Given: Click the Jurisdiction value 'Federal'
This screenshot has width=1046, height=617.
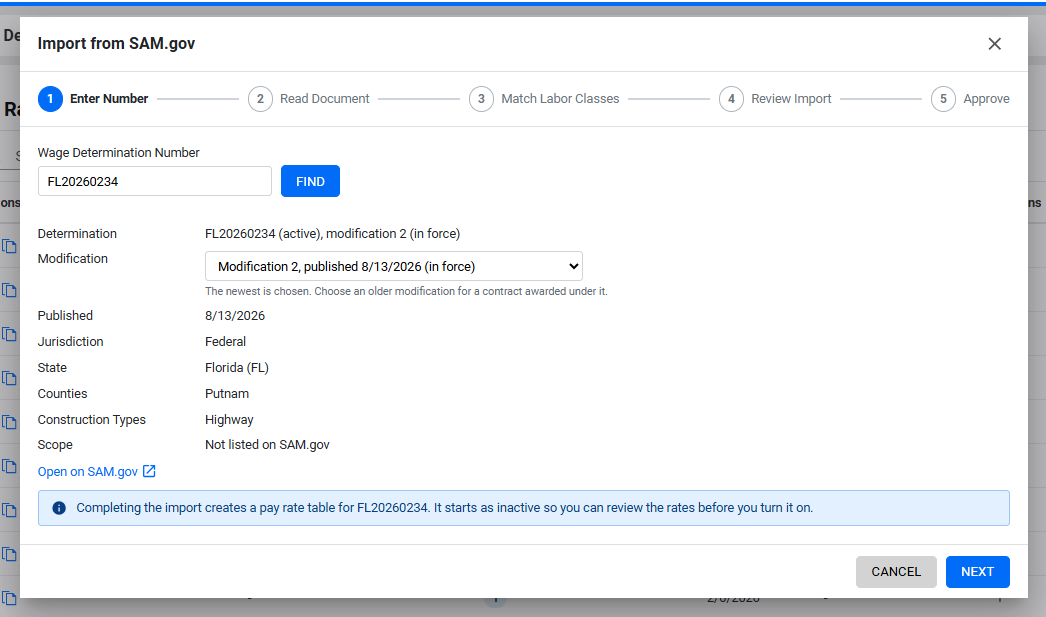Looking at the screenshot, I should pos(225,342).
